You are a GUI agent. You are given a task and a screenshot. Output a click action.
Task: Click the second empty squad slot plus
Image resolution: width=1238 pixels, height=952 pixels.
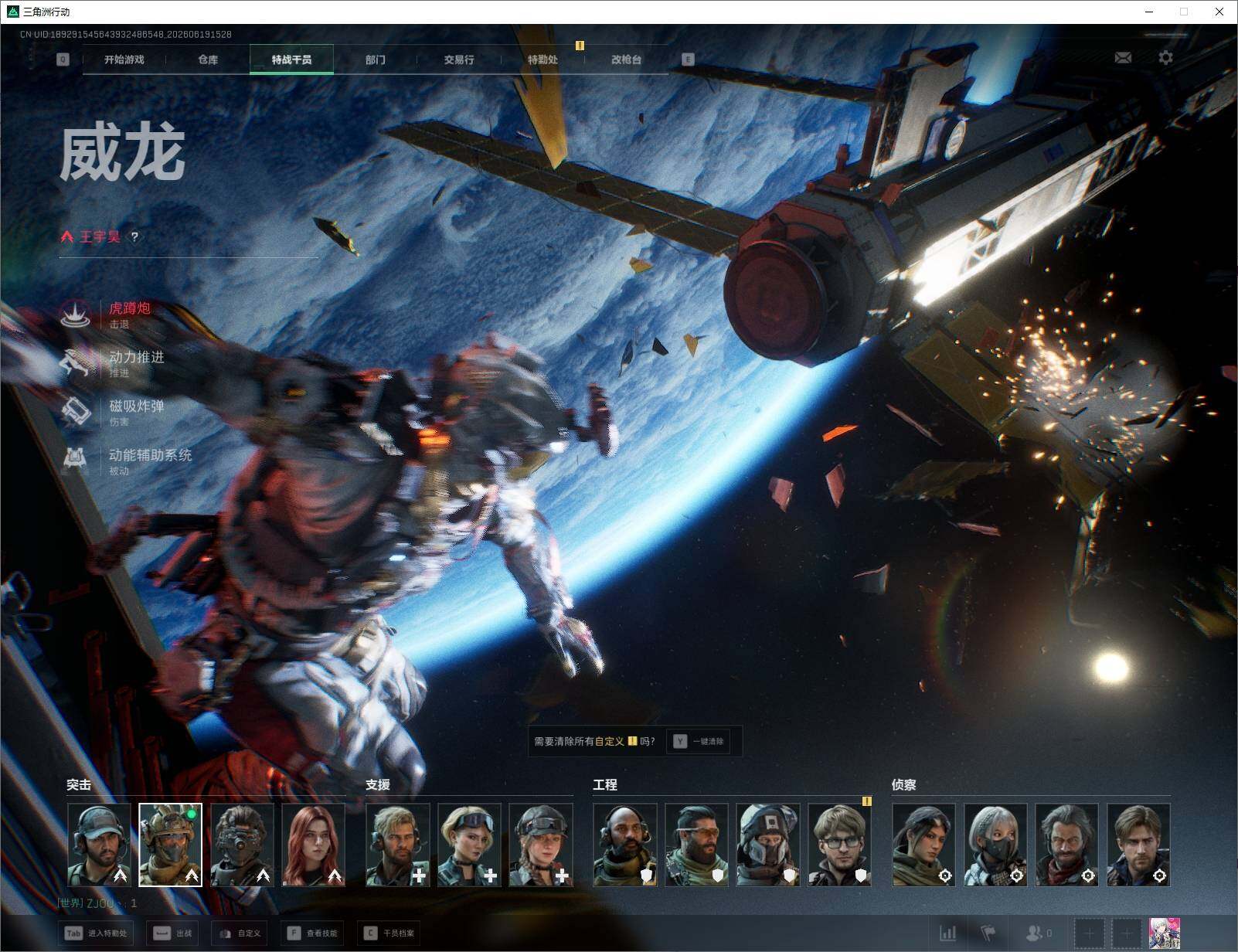pyautogui.click(x=1127, y=933)
